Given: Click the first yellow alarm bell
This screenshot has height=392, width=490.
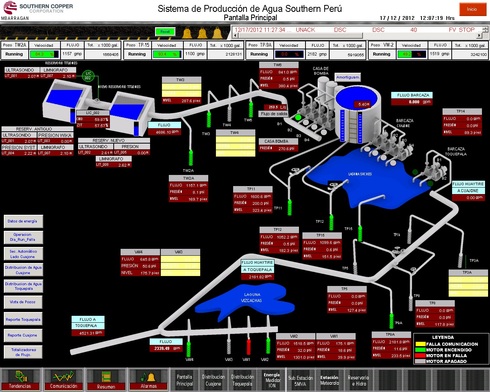Looking at the screenshot, I should (x=187, y=33).
